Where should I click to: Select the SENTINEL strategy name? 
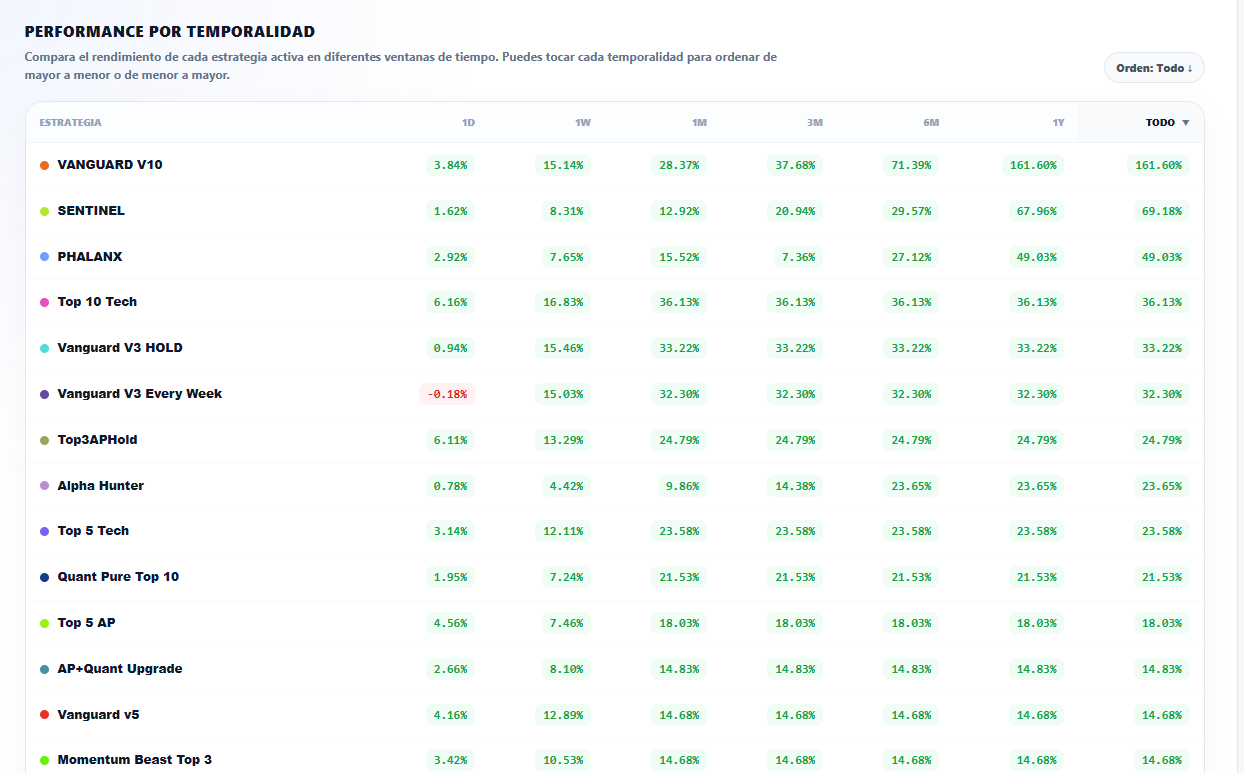point(91,210)
